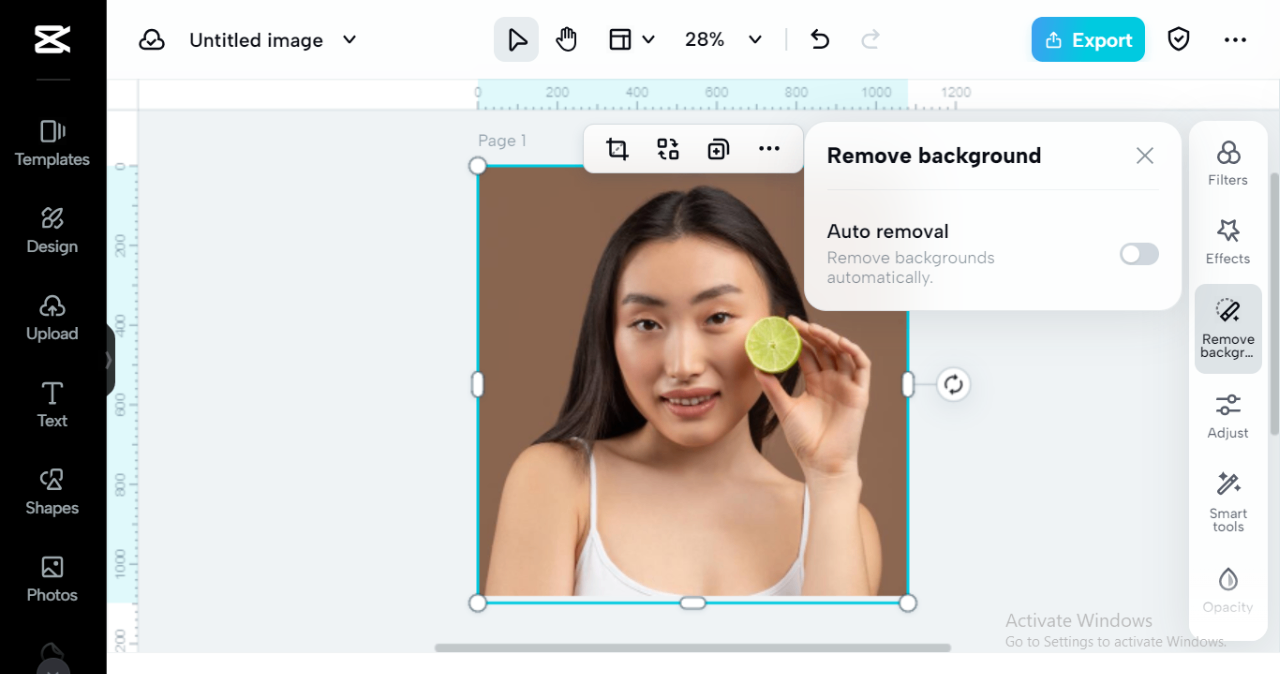
Task: Open the Text panel
Action: pos(52,404)
